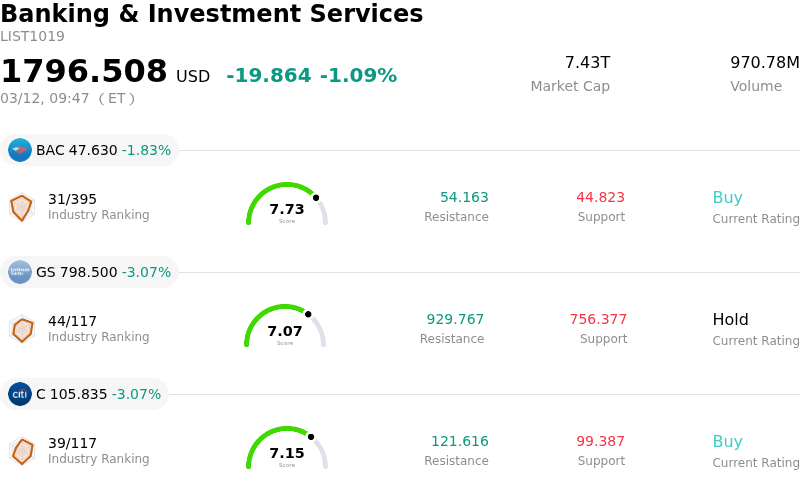Click BAC industry ranking radar icon
The height and width of the screenshot is (488, 800).
21,207
